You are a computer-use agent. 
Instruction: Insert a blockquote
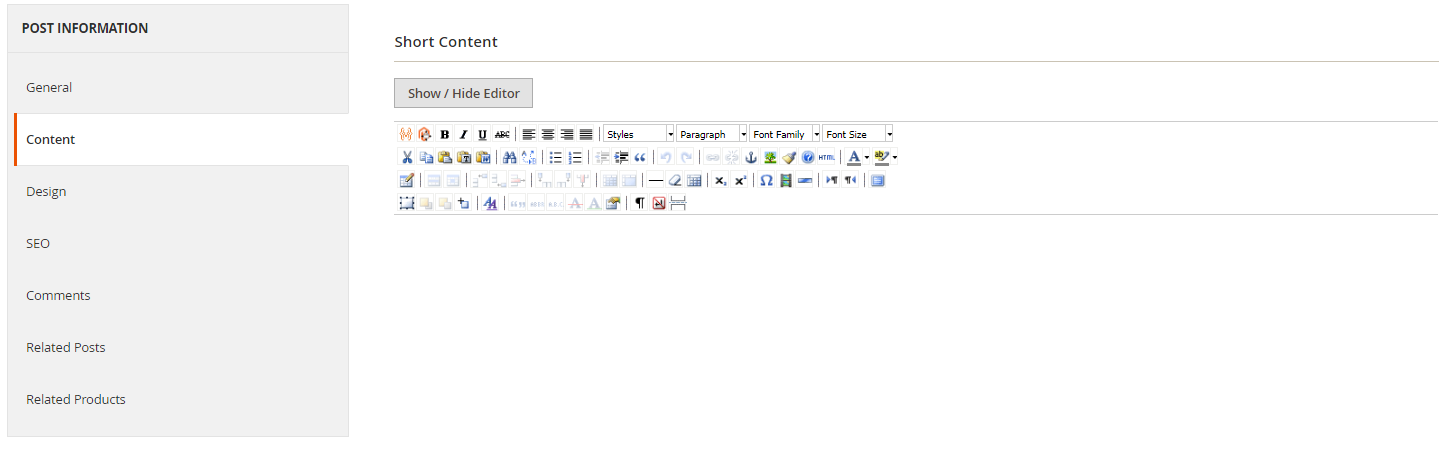(x=640, y=157)
